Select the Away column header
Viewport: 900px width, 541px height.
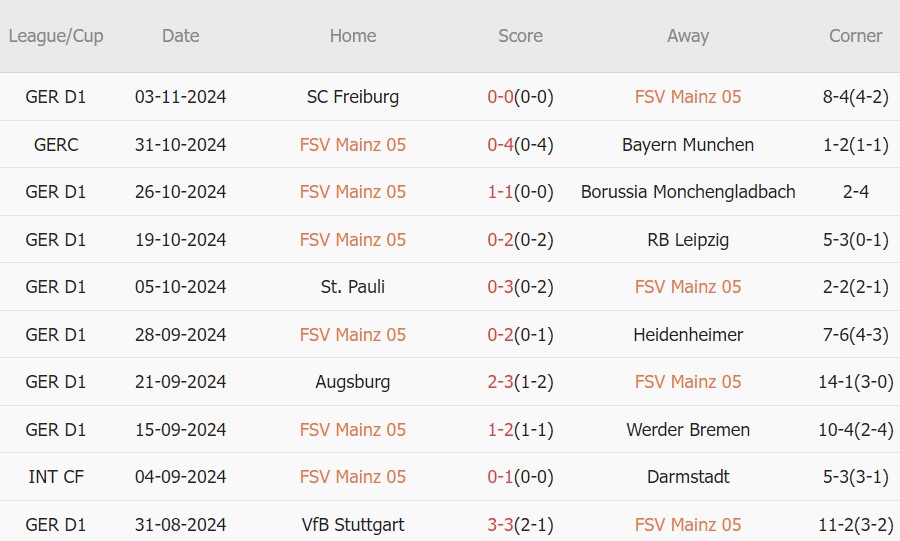click(x=688, y=36)
